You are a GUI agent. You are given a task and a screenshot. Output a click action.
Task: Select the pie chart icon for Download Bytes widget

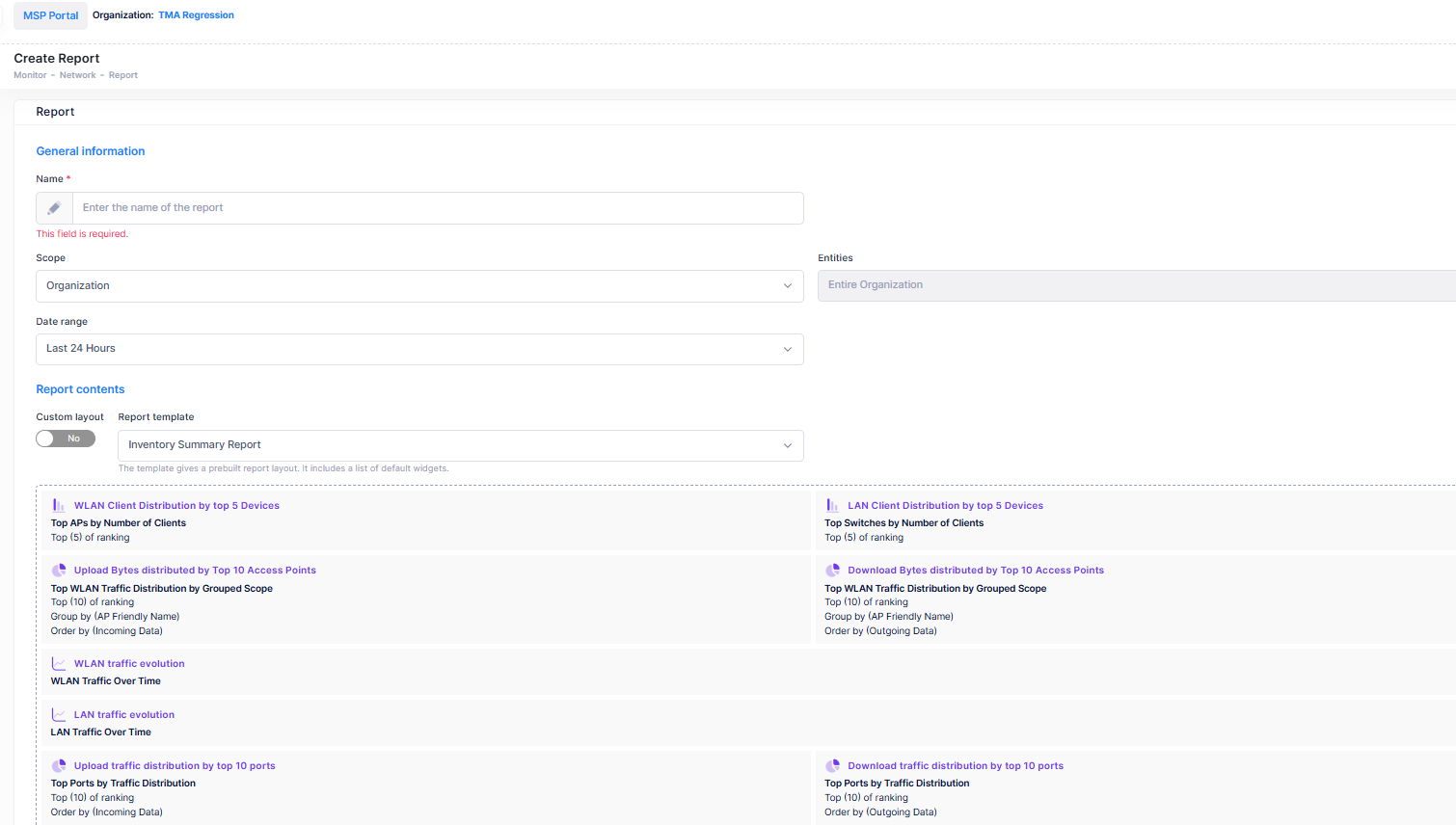tap(830, 570)
